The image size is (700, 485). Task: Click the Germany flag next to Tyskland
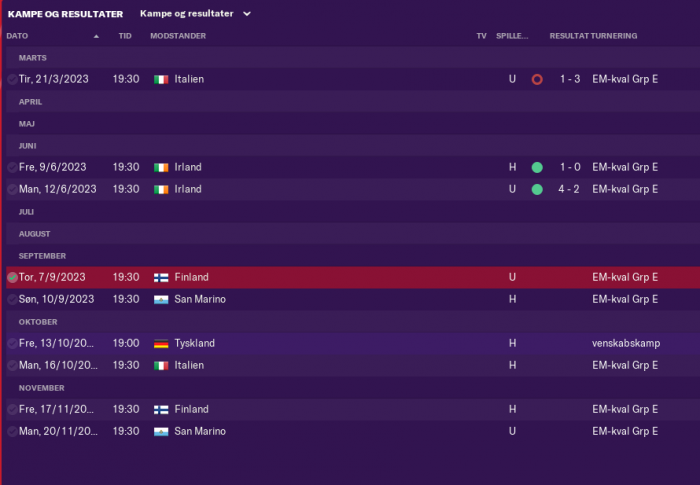pos(161,343)
